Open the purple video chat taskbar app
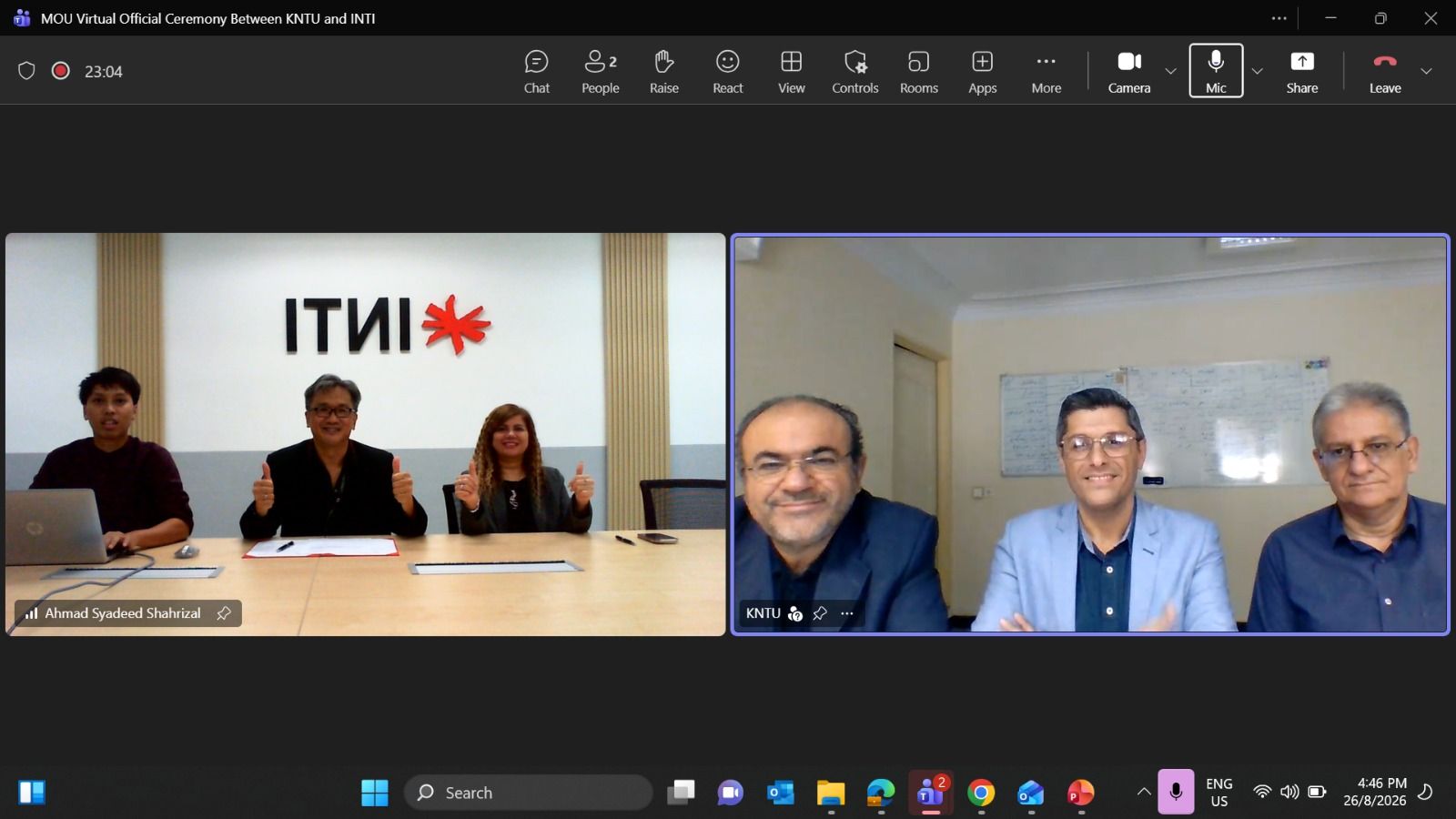The height and width of the screenshot is (819, 1456). (731, 793)
